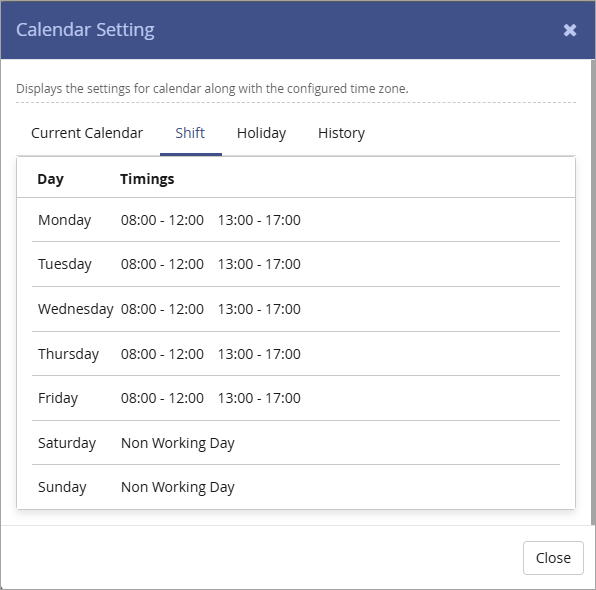The width and height of the screenshot is (596, 590).
Task: Select the Monday row label
Action: (65, 220)
